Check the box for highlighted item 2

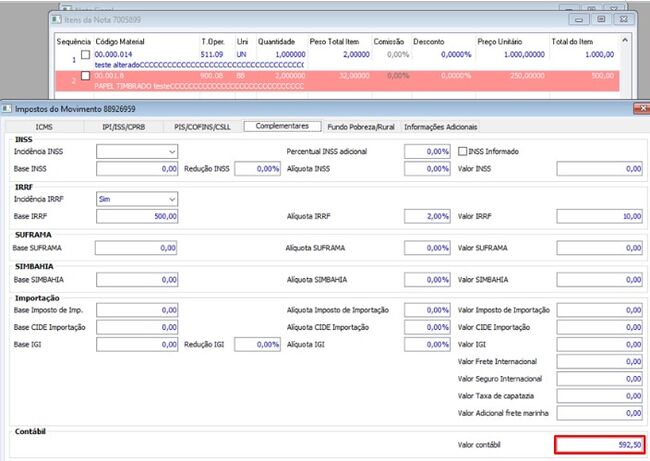[85, 75]
